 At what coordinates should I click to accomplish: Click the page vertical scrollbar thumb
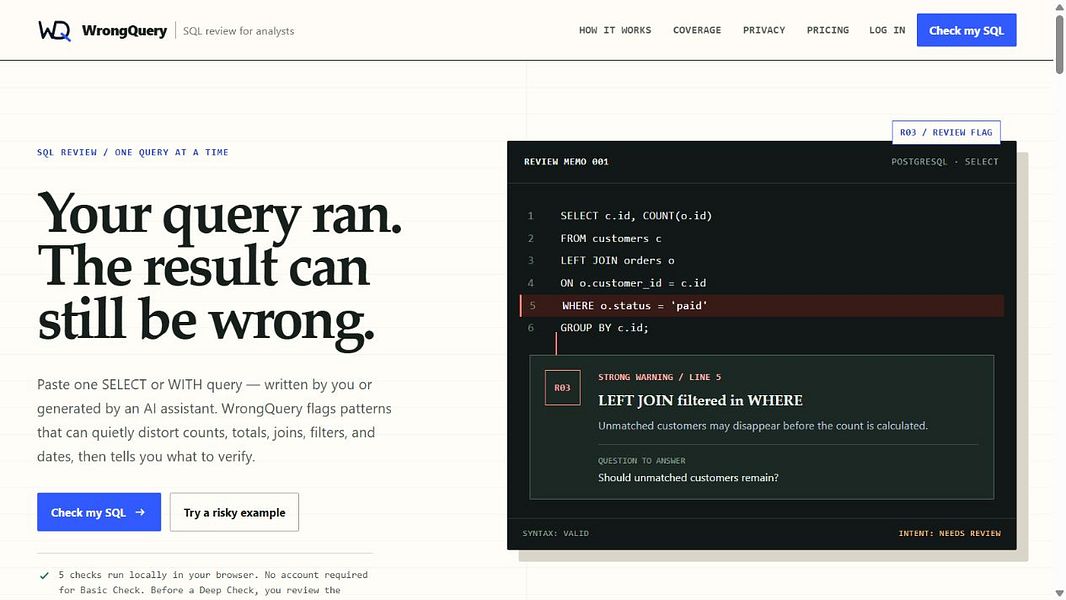pyautogui.click(x=1059, y=44)
